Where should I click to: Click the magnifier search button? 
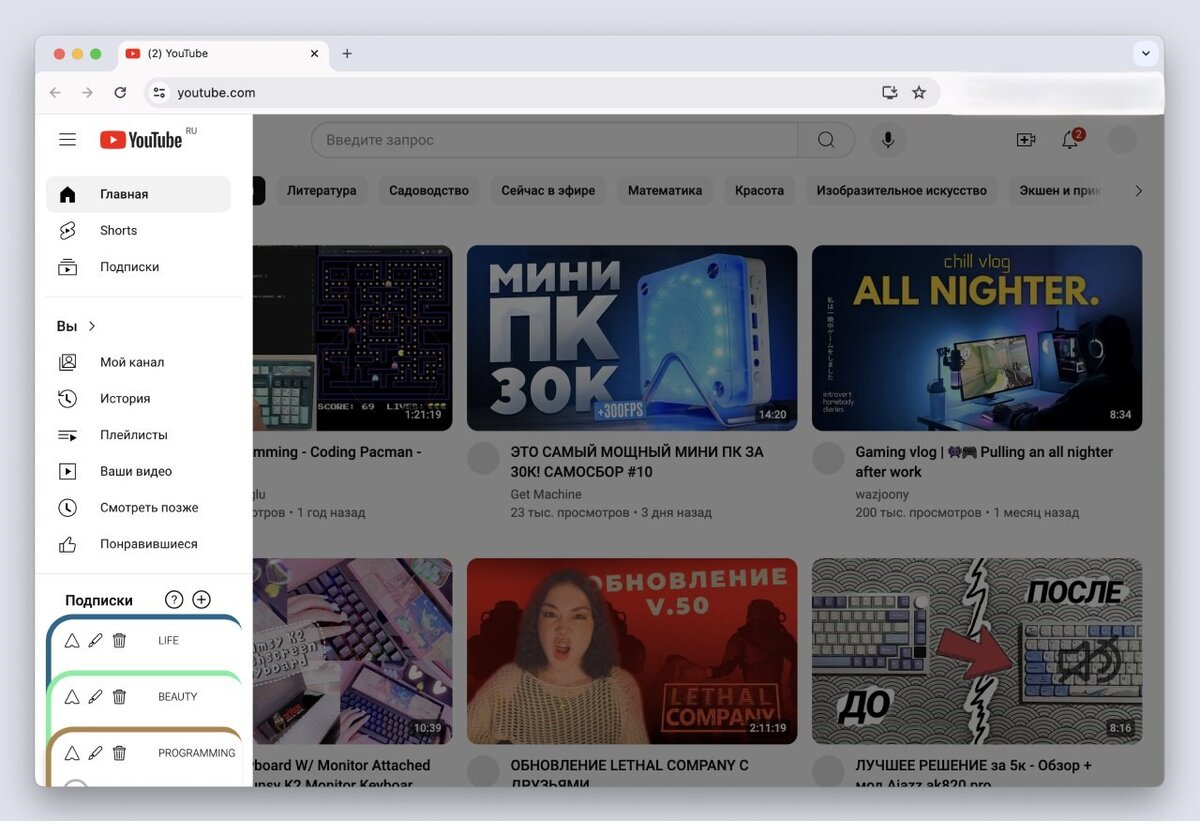826,140
